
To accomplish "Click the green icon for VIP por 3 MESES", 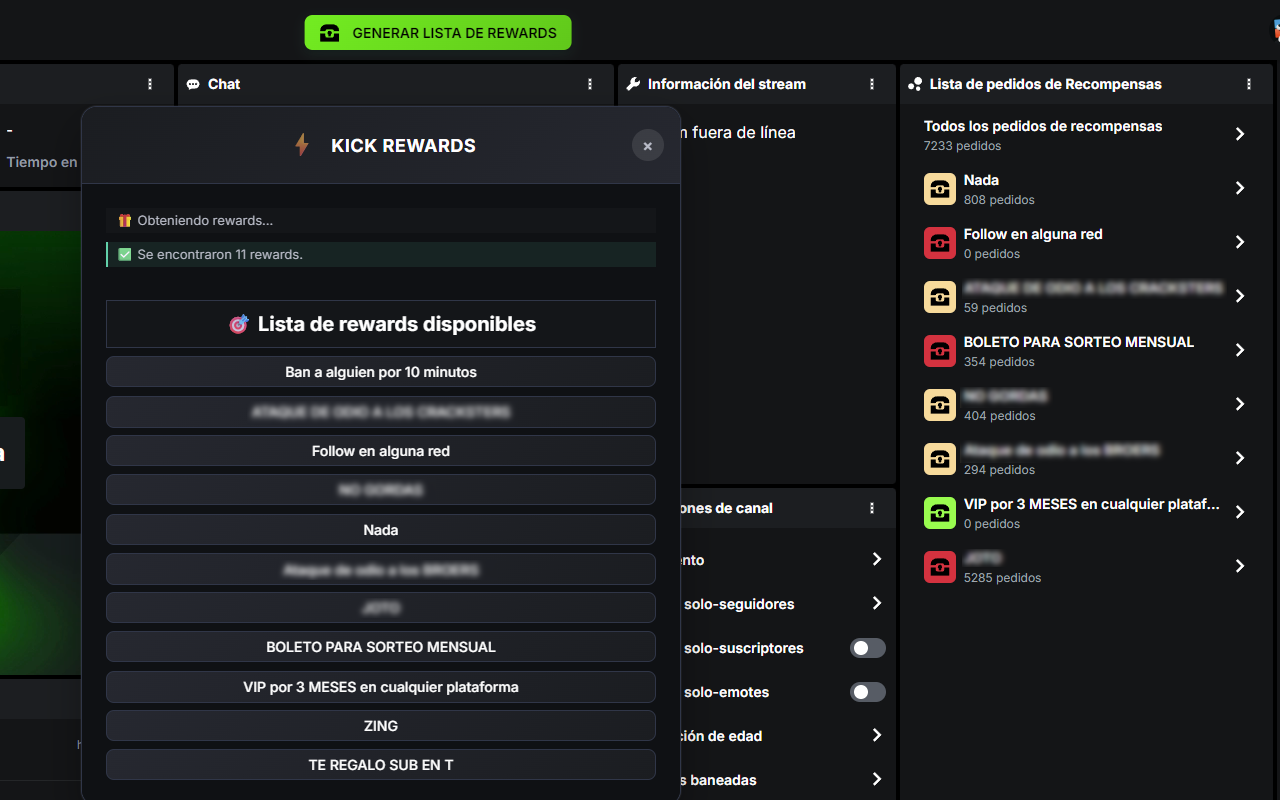I will 940,512.
